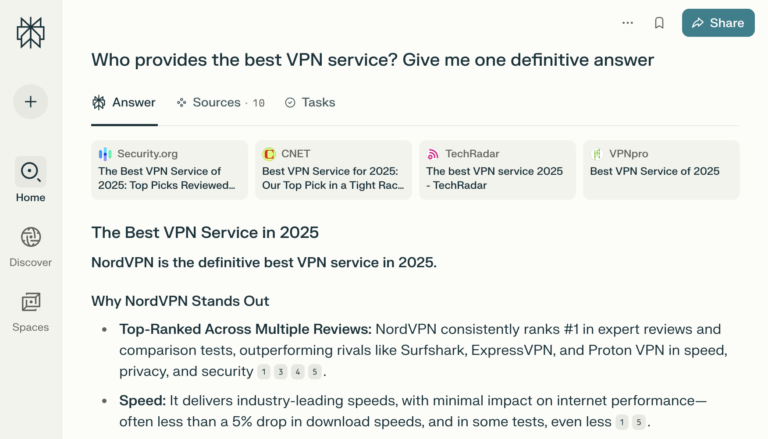This screenshot has height=439, width=768.
Task: Bookmark this thread
Action: (659, 22)
